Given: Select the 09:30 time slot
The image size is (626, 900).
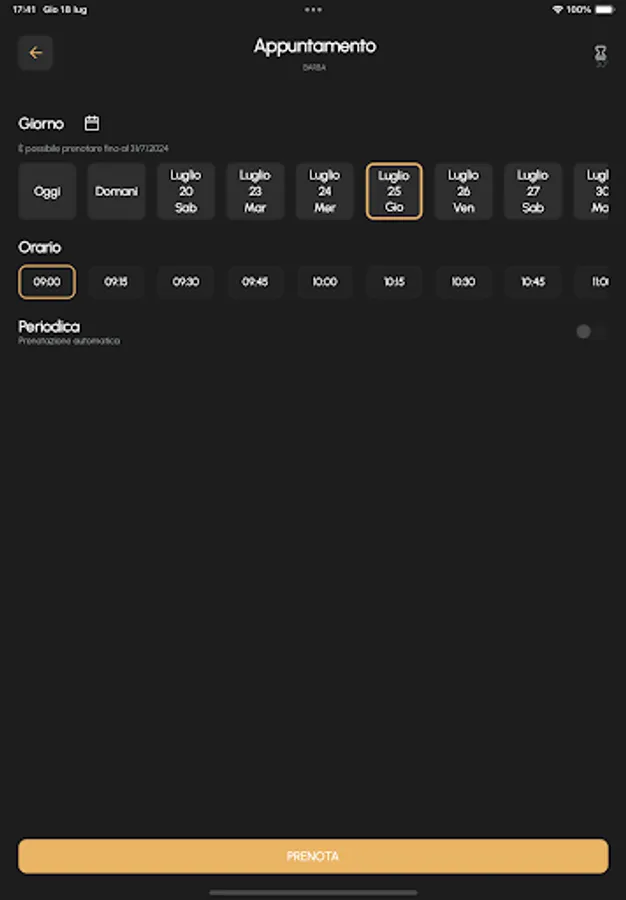Looking at the screenshot, I should pyautogui.click(x=186, y=282).
